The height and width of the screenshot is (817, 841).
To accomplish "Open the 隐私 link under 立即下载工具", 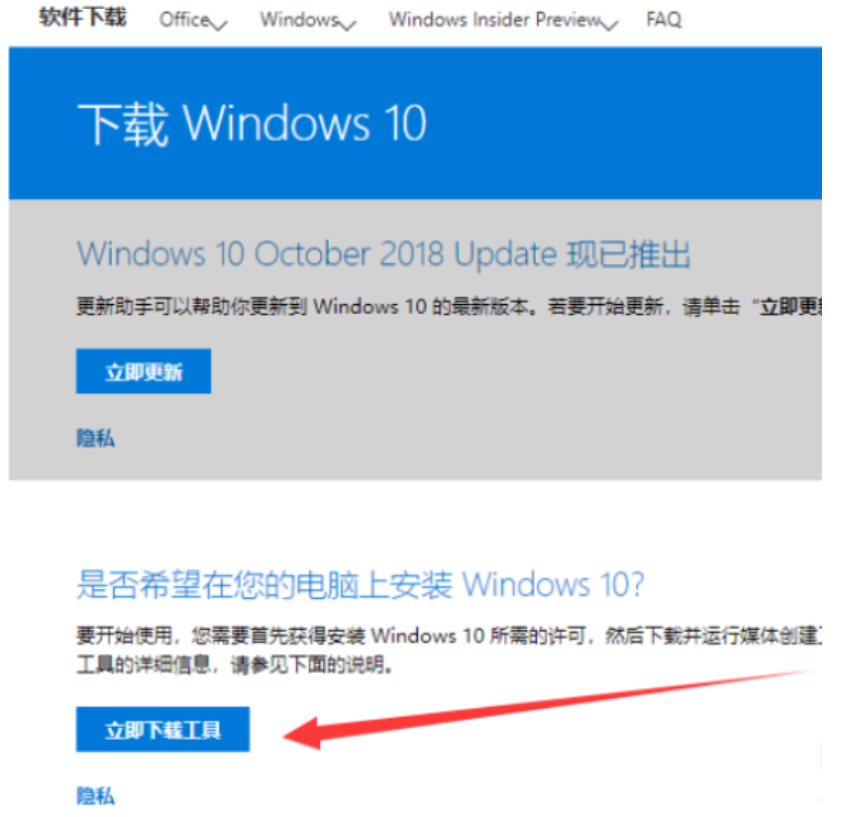I will click(x=95, y=796).
